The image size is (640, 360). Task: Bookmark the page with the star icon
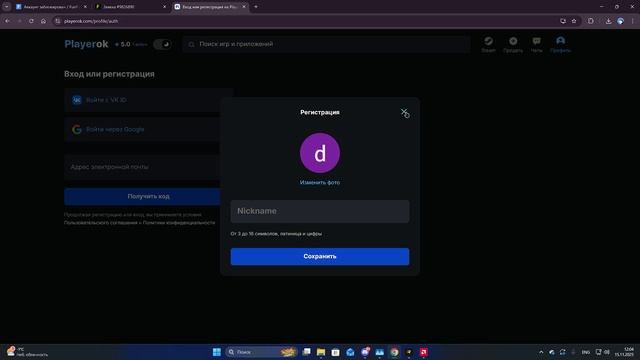pos(574,21)
